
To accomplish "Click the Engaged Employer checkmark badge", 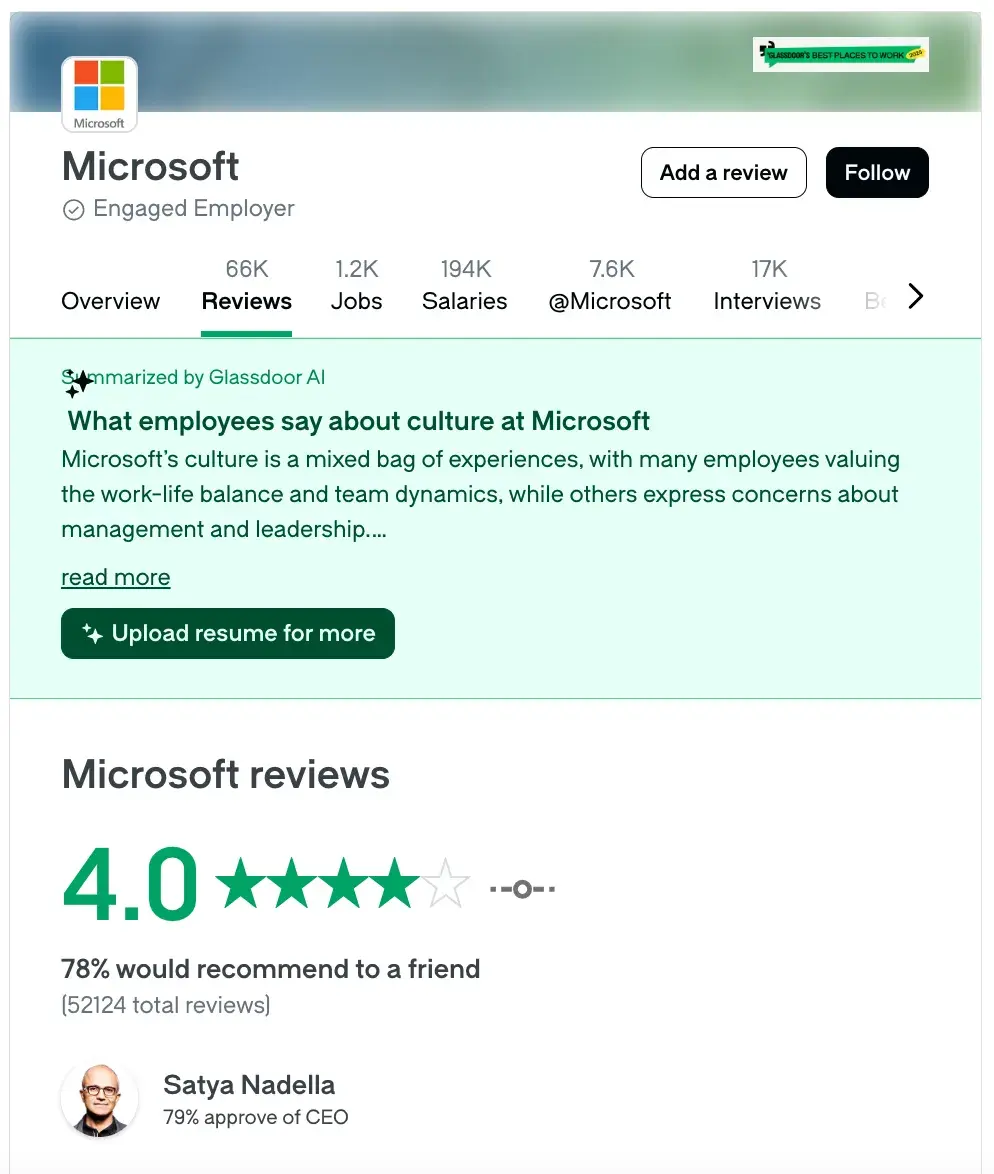I will point(74,209).
